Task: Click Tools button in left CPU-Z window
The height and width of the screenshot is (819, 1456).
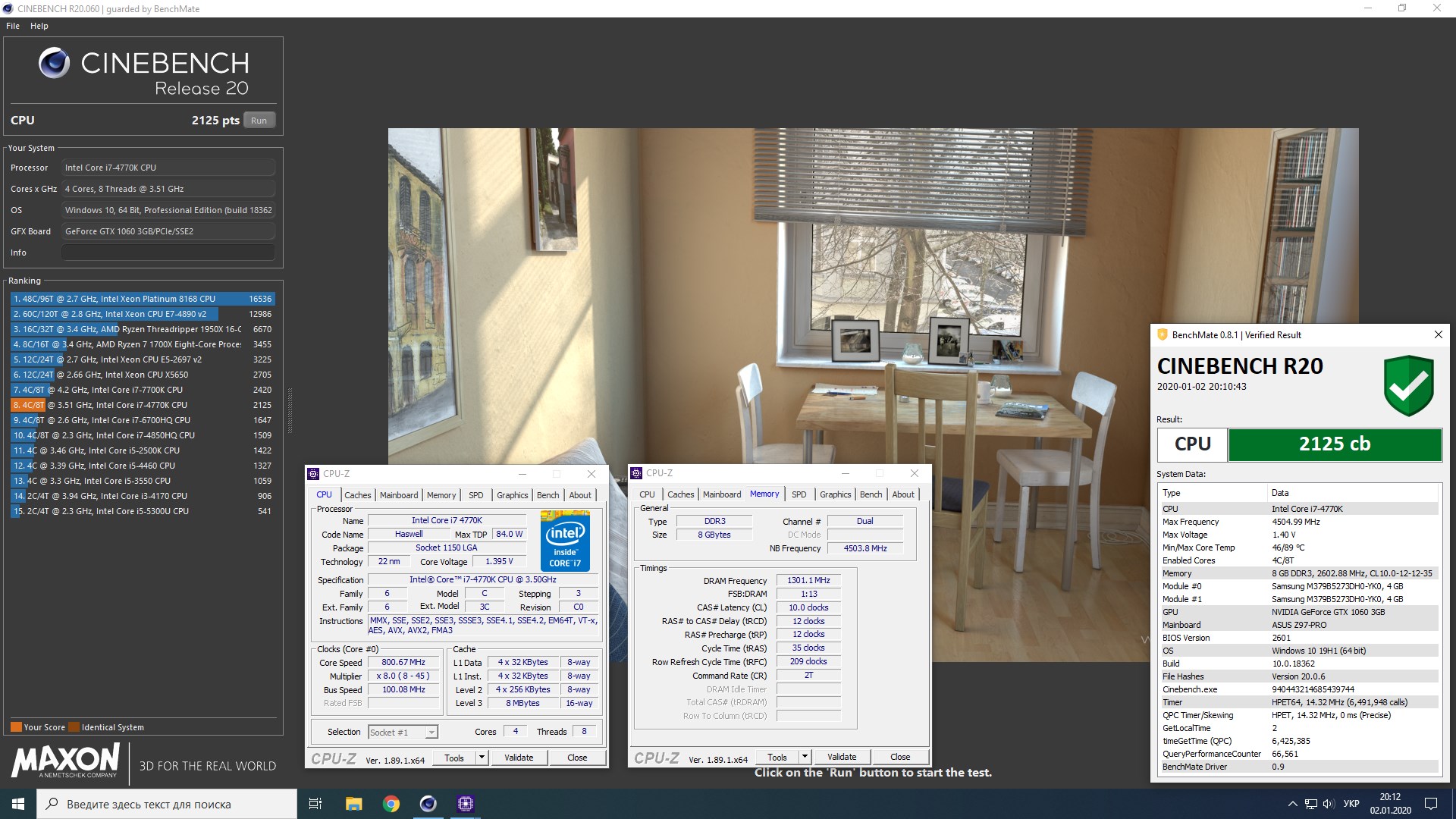Action: 454,758
